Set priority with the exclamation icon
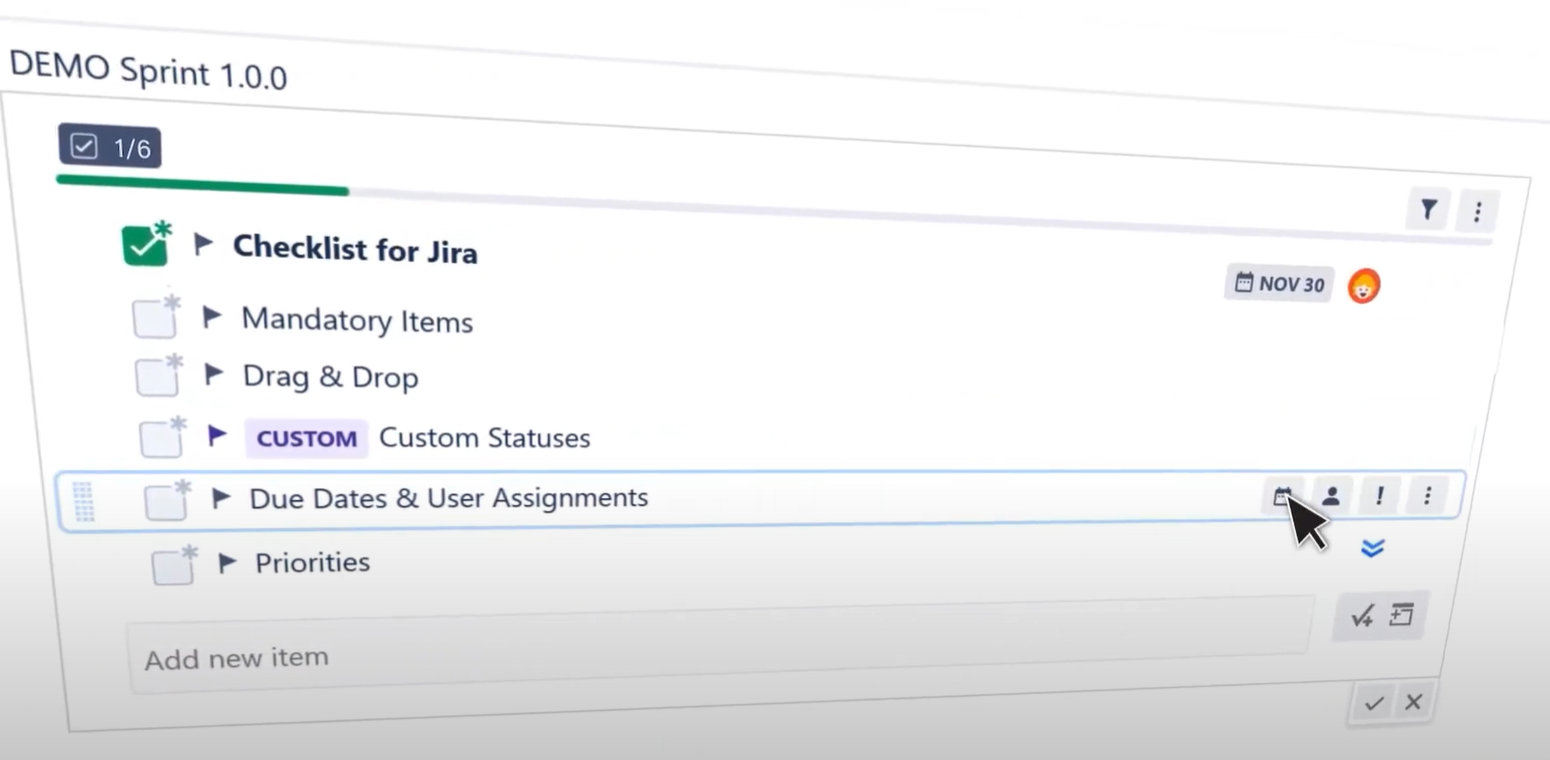The image size is (1550, 760). pyautogui.click(x=1379, y=494)
